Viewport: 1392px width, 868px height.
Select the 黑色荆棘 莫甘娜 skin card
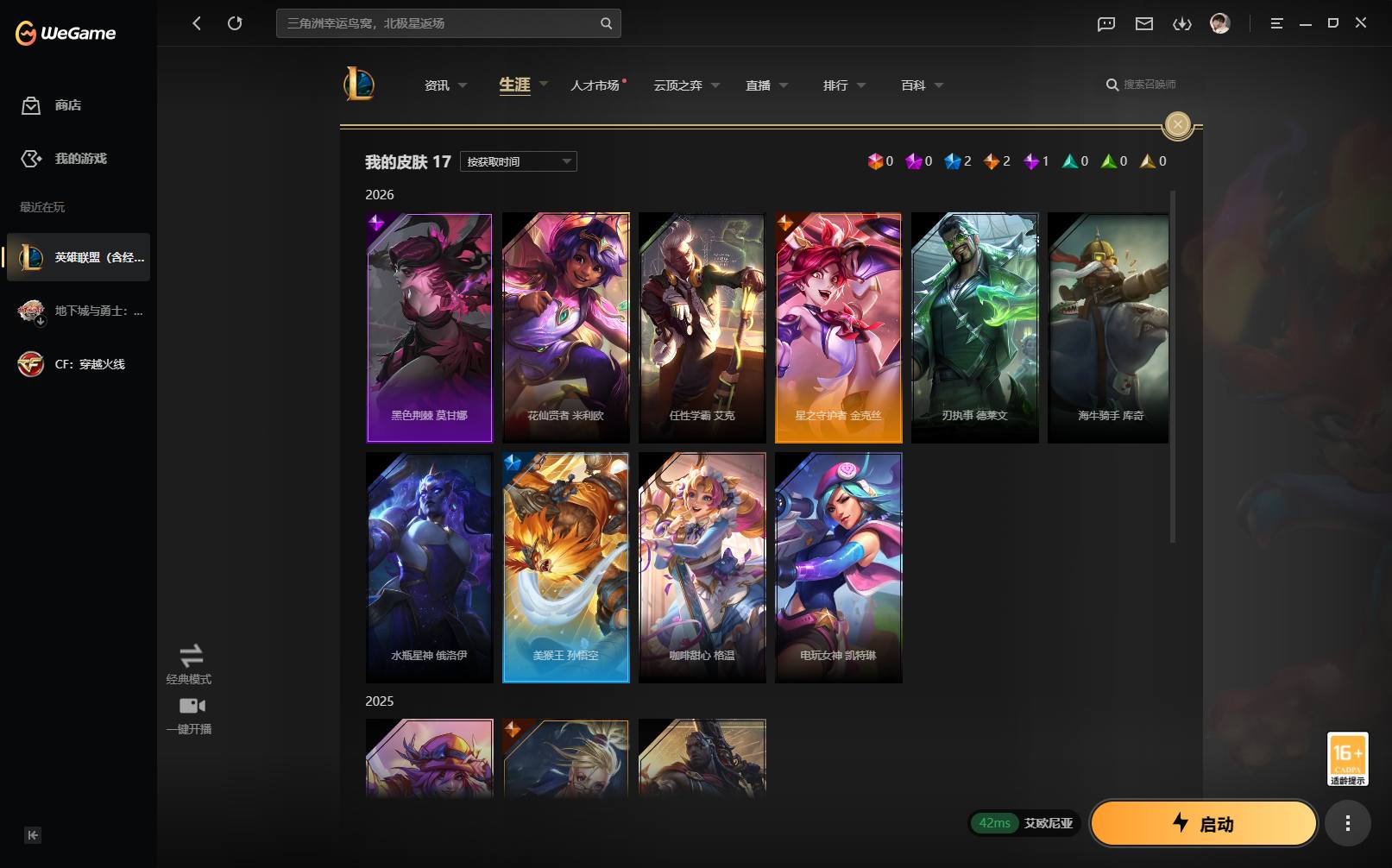[x=429, y=328]
